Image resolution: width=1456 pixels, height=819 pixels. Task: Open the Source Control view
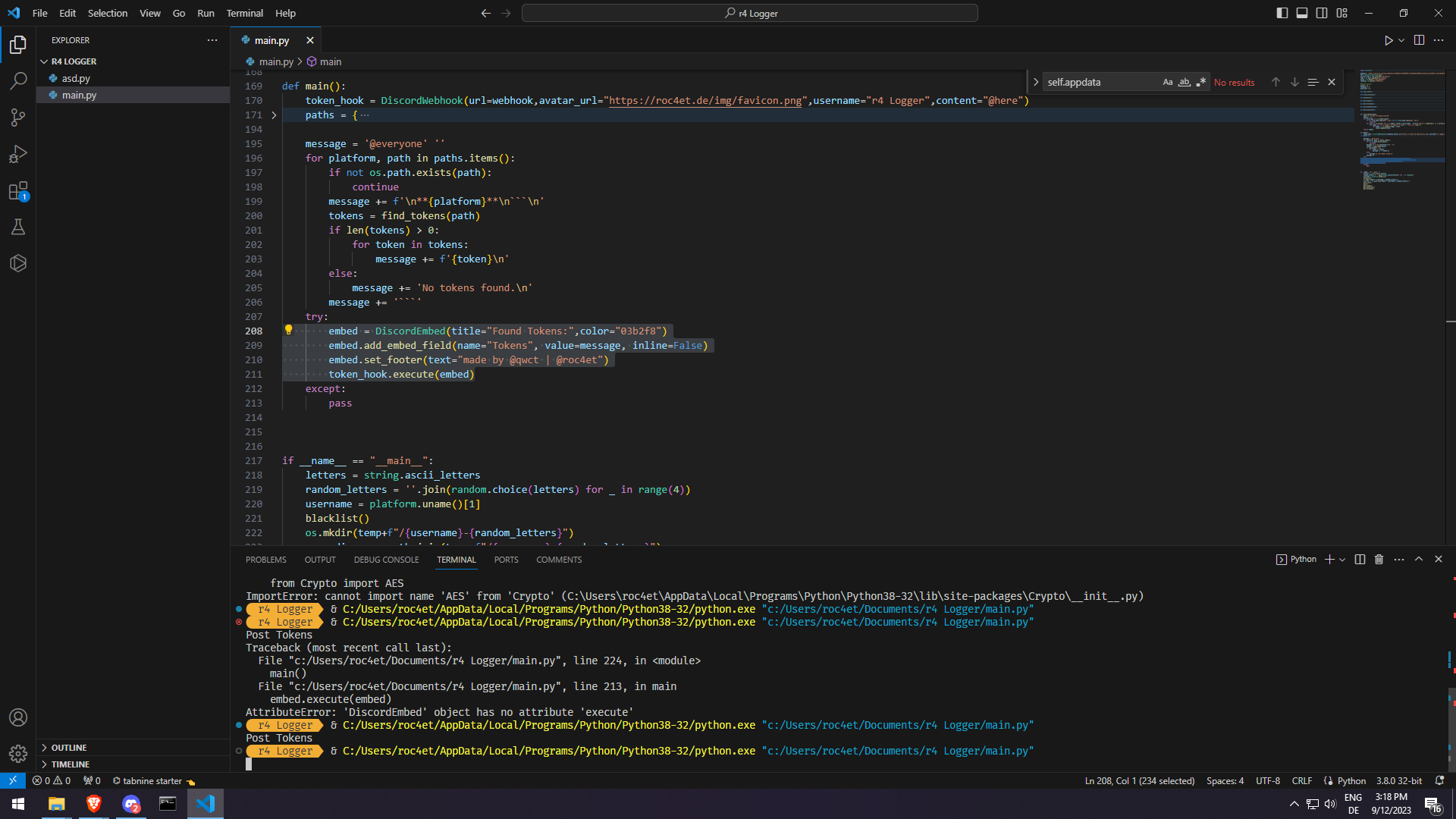tap(18, 117)
